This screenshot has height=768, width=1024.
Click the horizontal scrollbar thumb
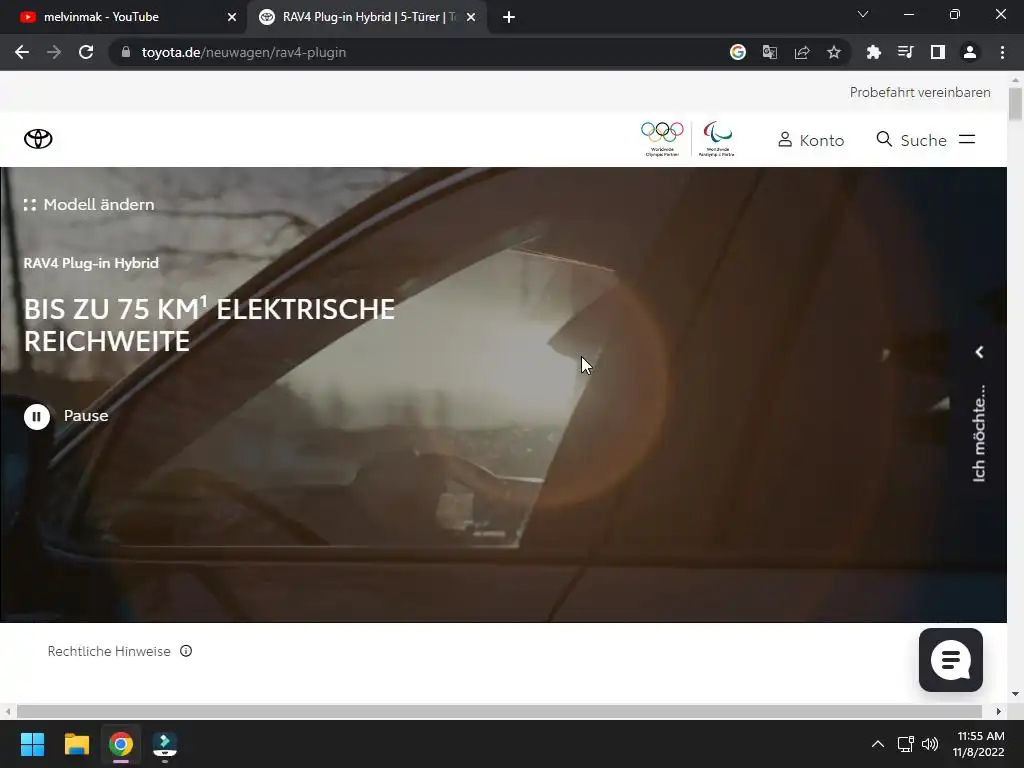point(500,711)
